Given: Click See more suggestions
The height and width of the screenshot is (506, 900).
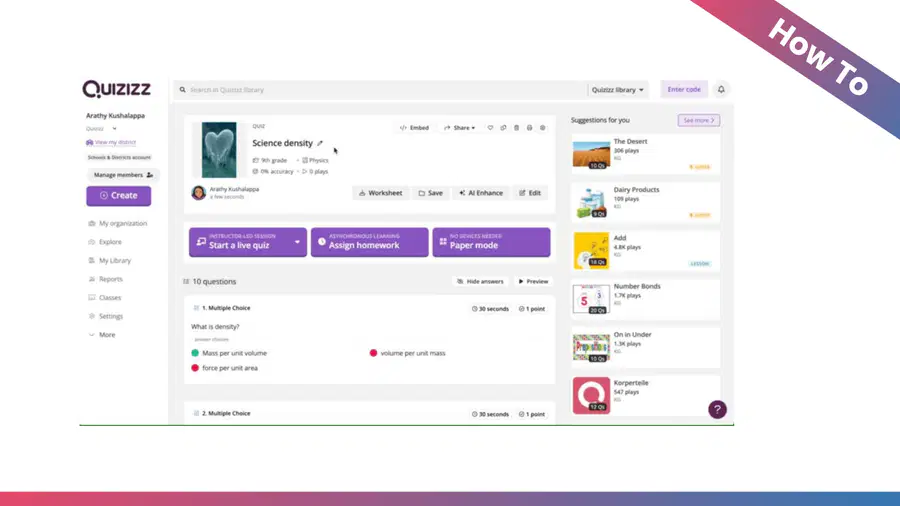Looking at the screenshot, I should click(x=699, y=120).
